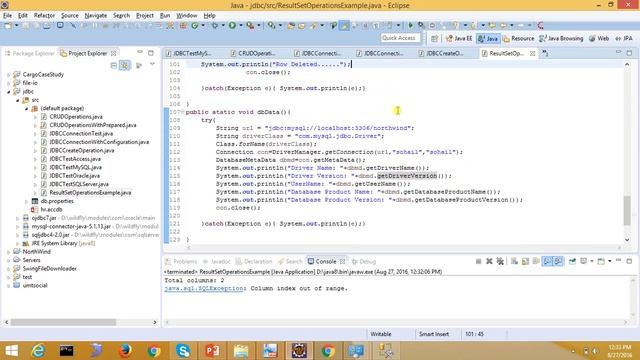This screenshot has height=360, width=640.
Task: Select ResultSetOperationsExample.java in the tree
Action: click(x=90, y=193)
